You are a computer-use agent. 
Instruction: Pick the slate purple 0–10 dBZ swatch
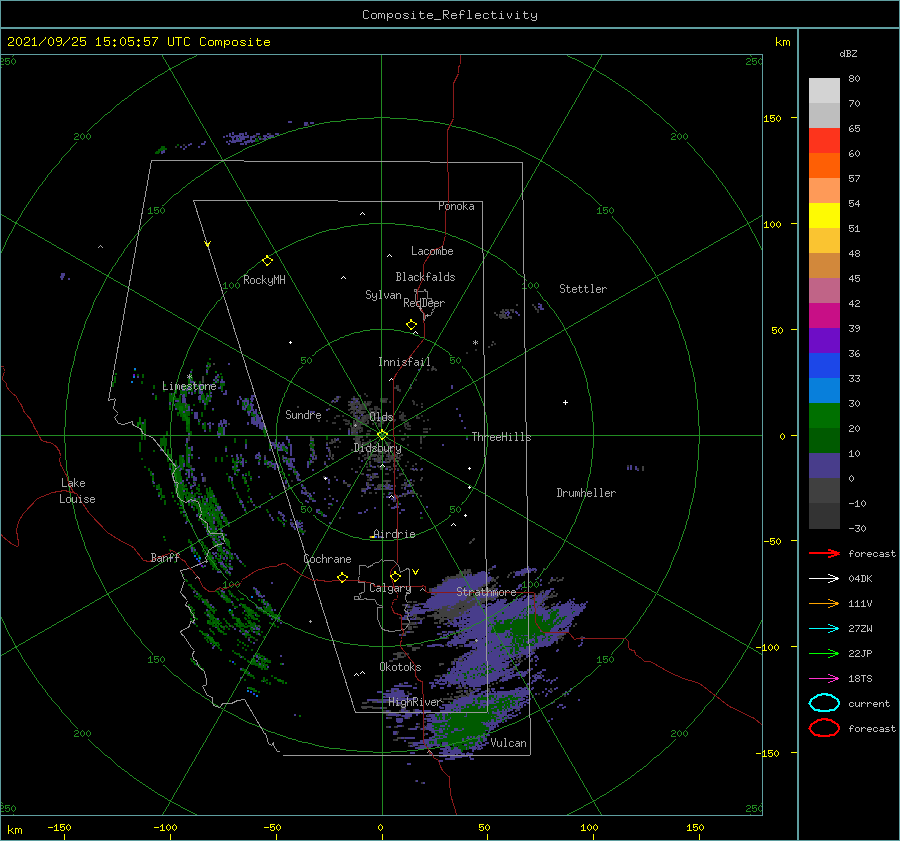(824, 465)
